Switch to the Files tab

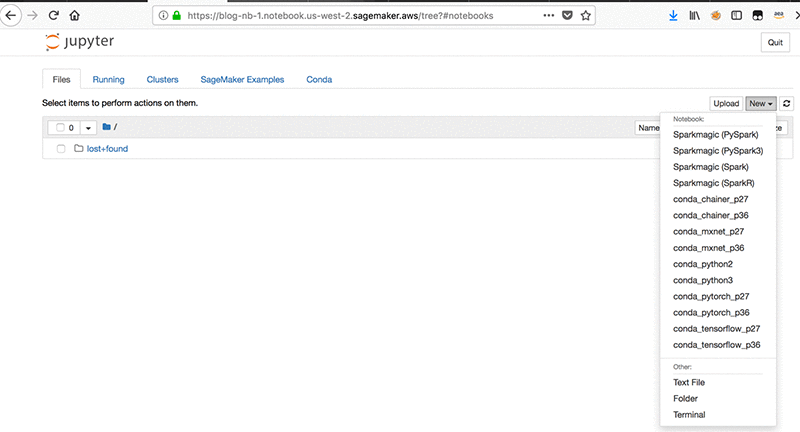61,80
